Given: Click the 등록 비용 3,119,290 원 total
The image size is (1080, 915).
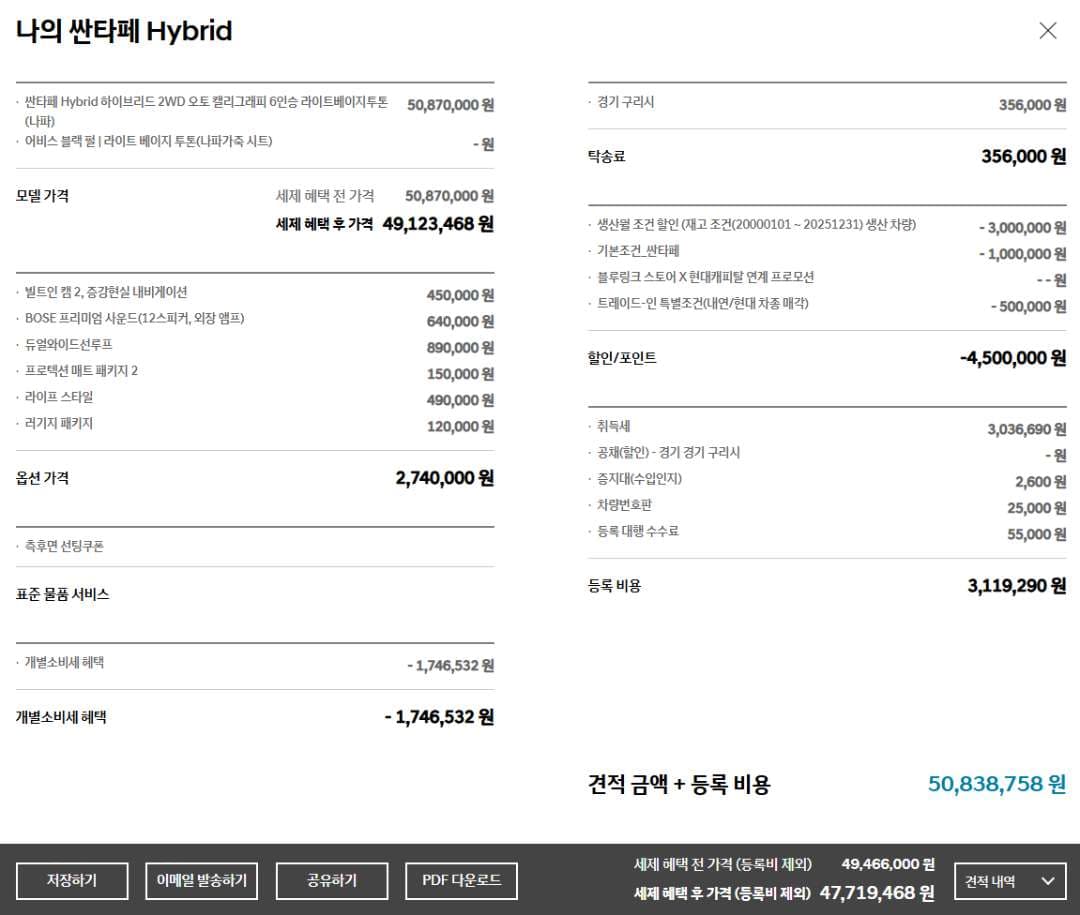Looking at the screenshot, I should point(1017,586).
